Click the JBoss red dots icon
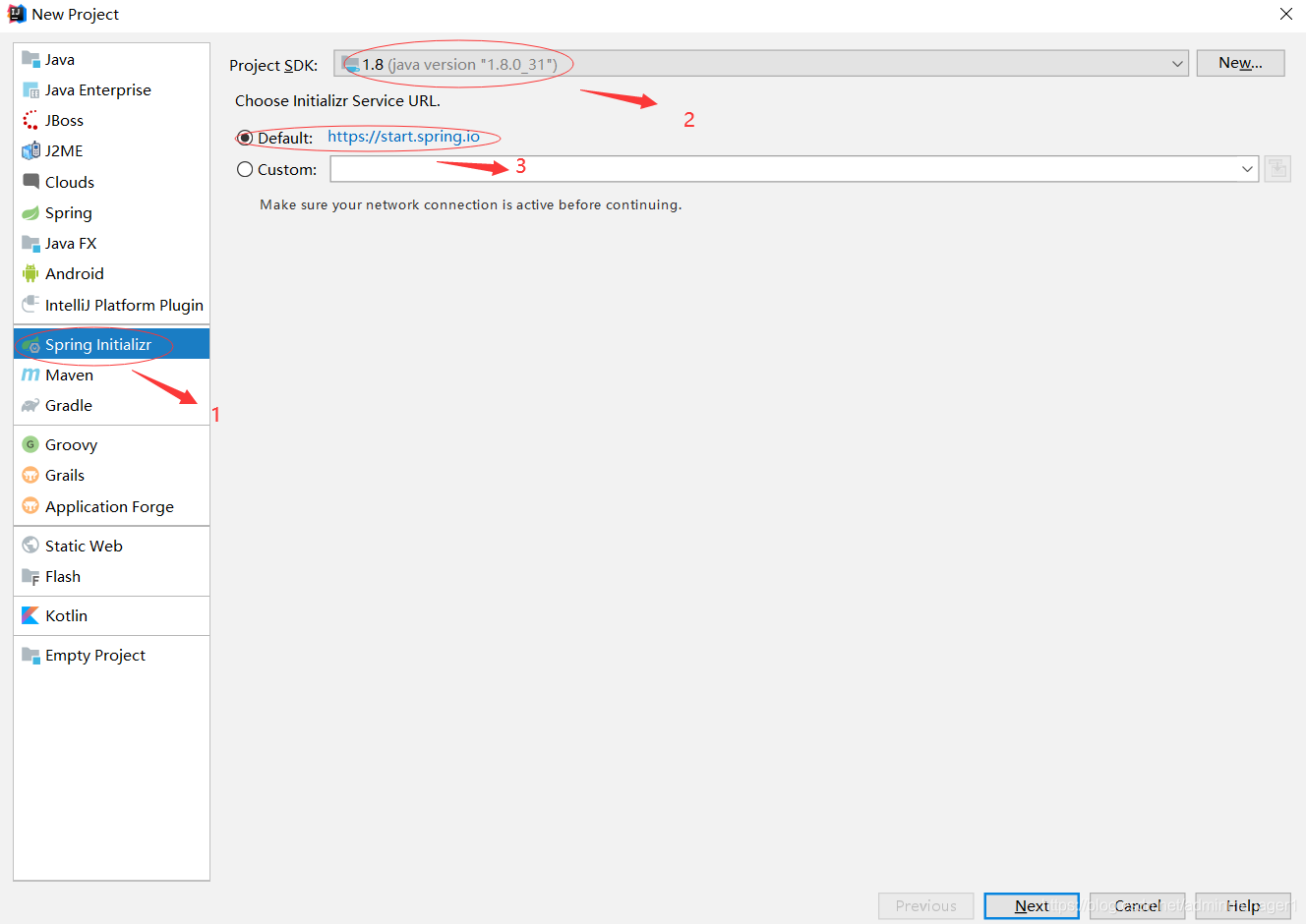This screenshot has width=1306, height=924. click(x=30, y=120)
